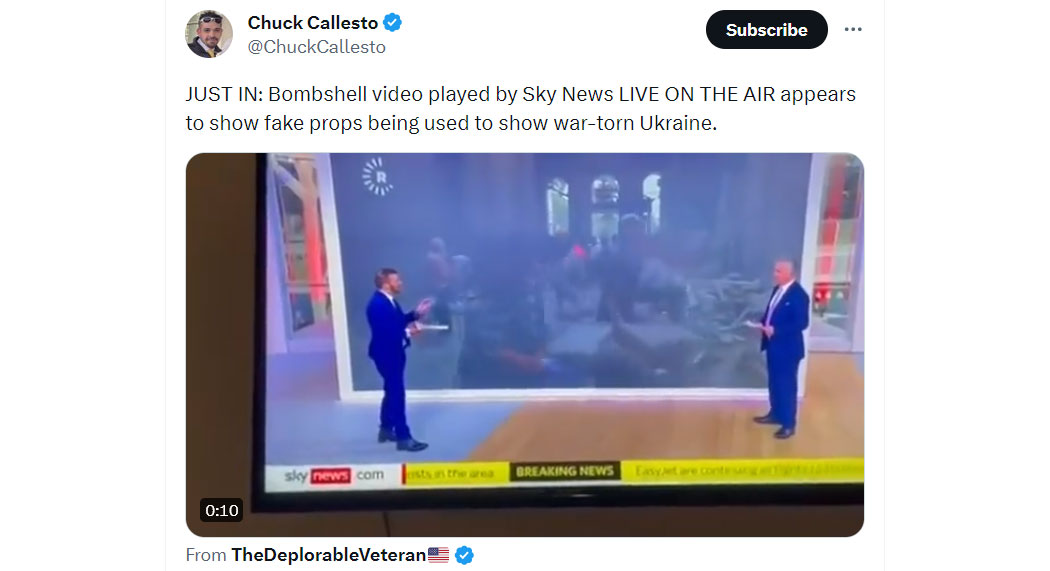
Task: Click the blue verified badge beside Chuck Callesto
Action: pyautogui.click(x=392, y=23)
